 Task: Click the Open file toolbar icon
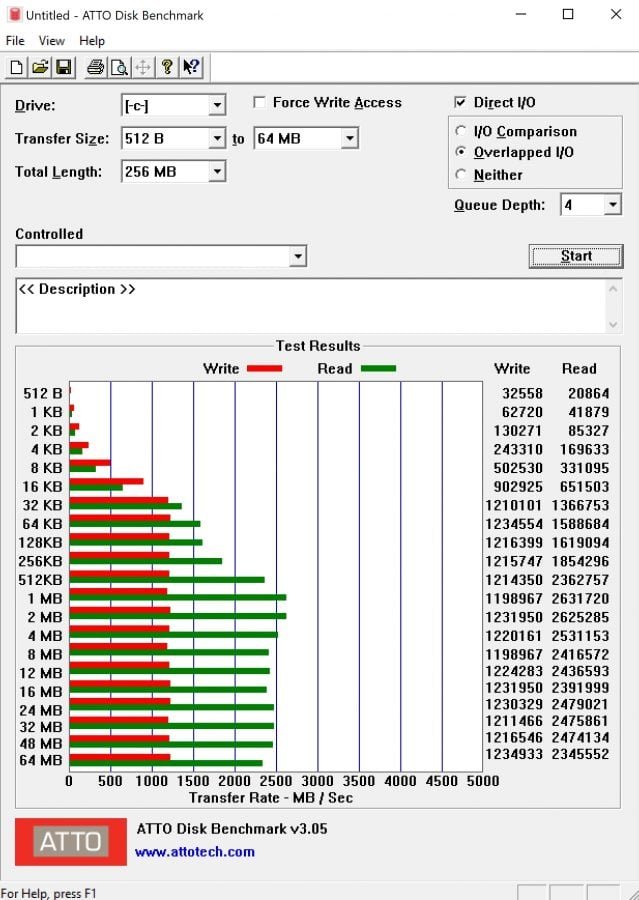pyautogui.click(x=40, y=67)
